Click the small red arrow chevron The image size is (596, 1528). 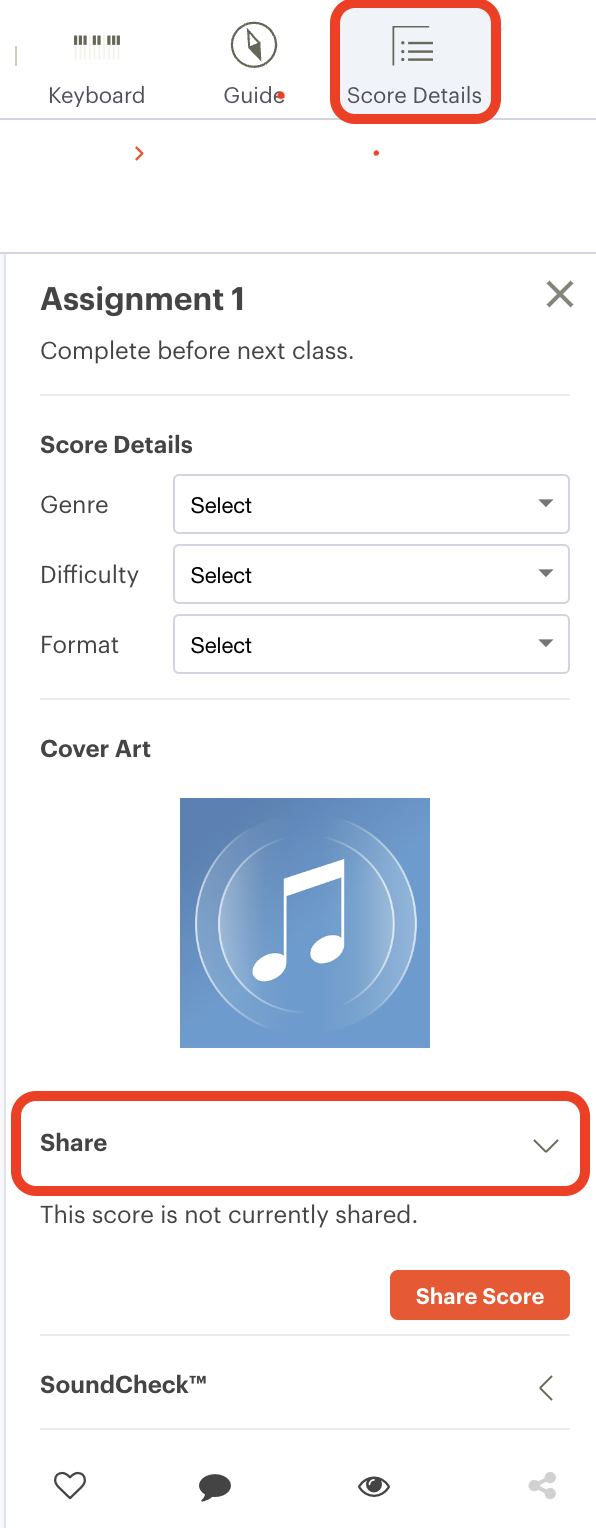pos(139,153)
